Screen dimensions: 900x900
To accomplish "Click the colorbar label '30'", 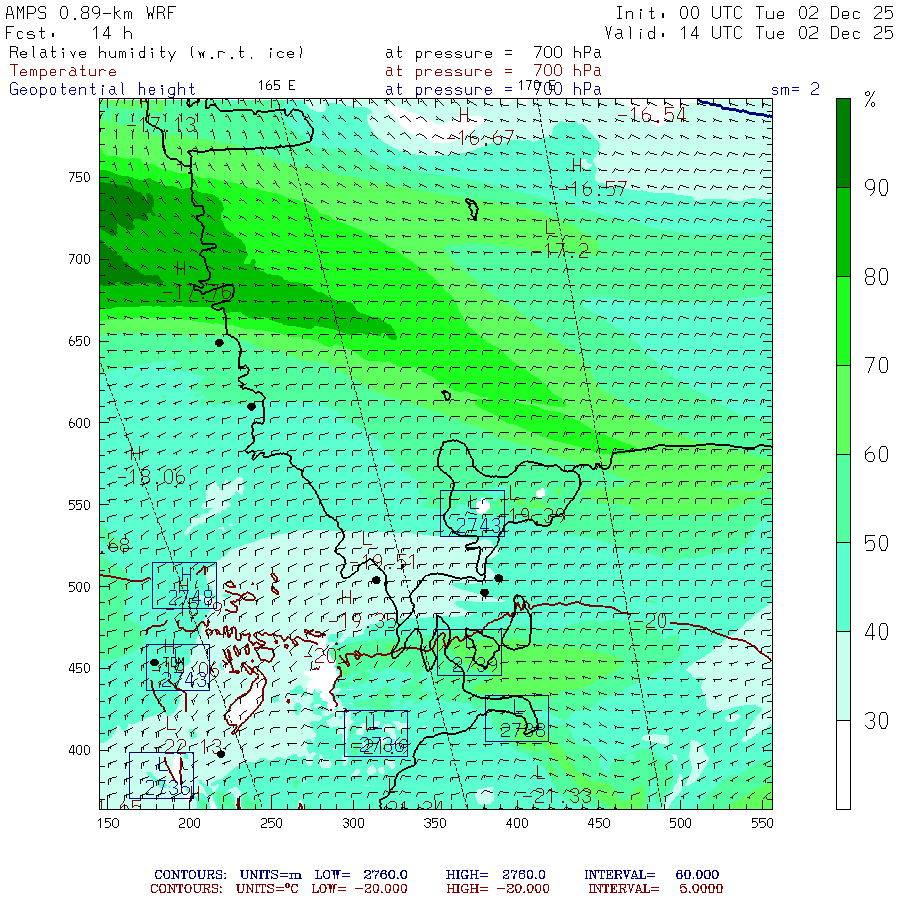I will 876,721.
